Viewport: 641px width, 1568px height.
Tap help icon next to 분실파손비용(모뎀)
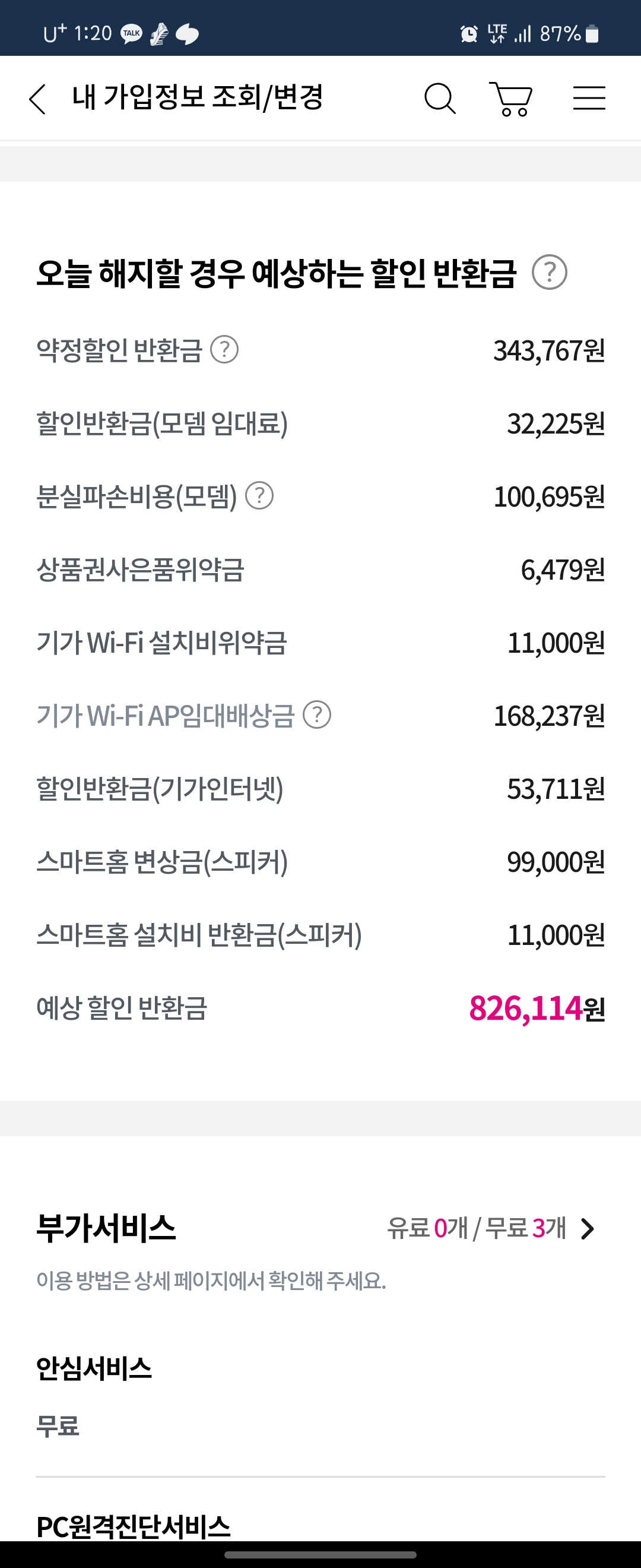[x=260, y=495]
